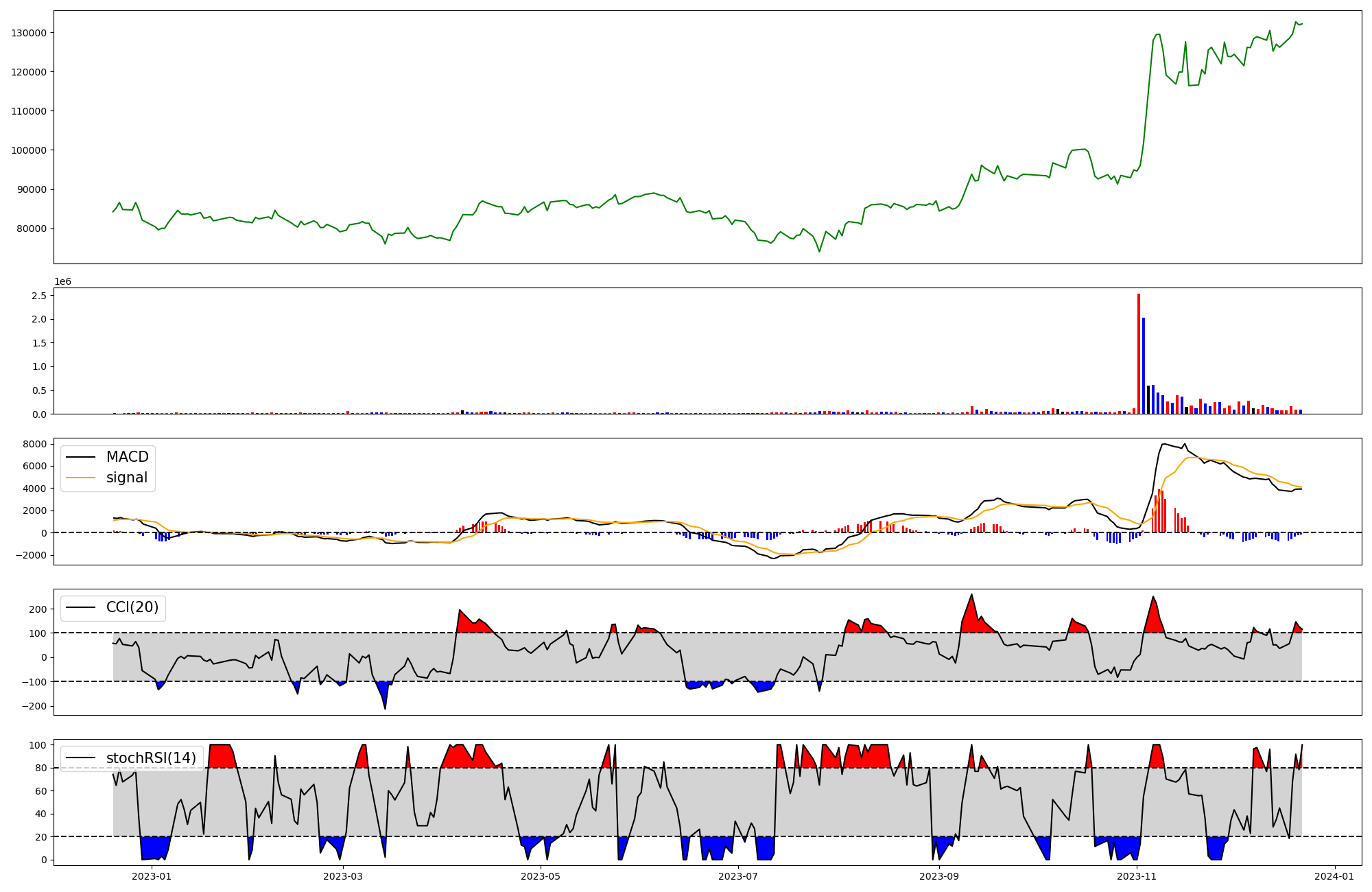
Task: Click the 2023-07 date tick label
Action: 739,876
